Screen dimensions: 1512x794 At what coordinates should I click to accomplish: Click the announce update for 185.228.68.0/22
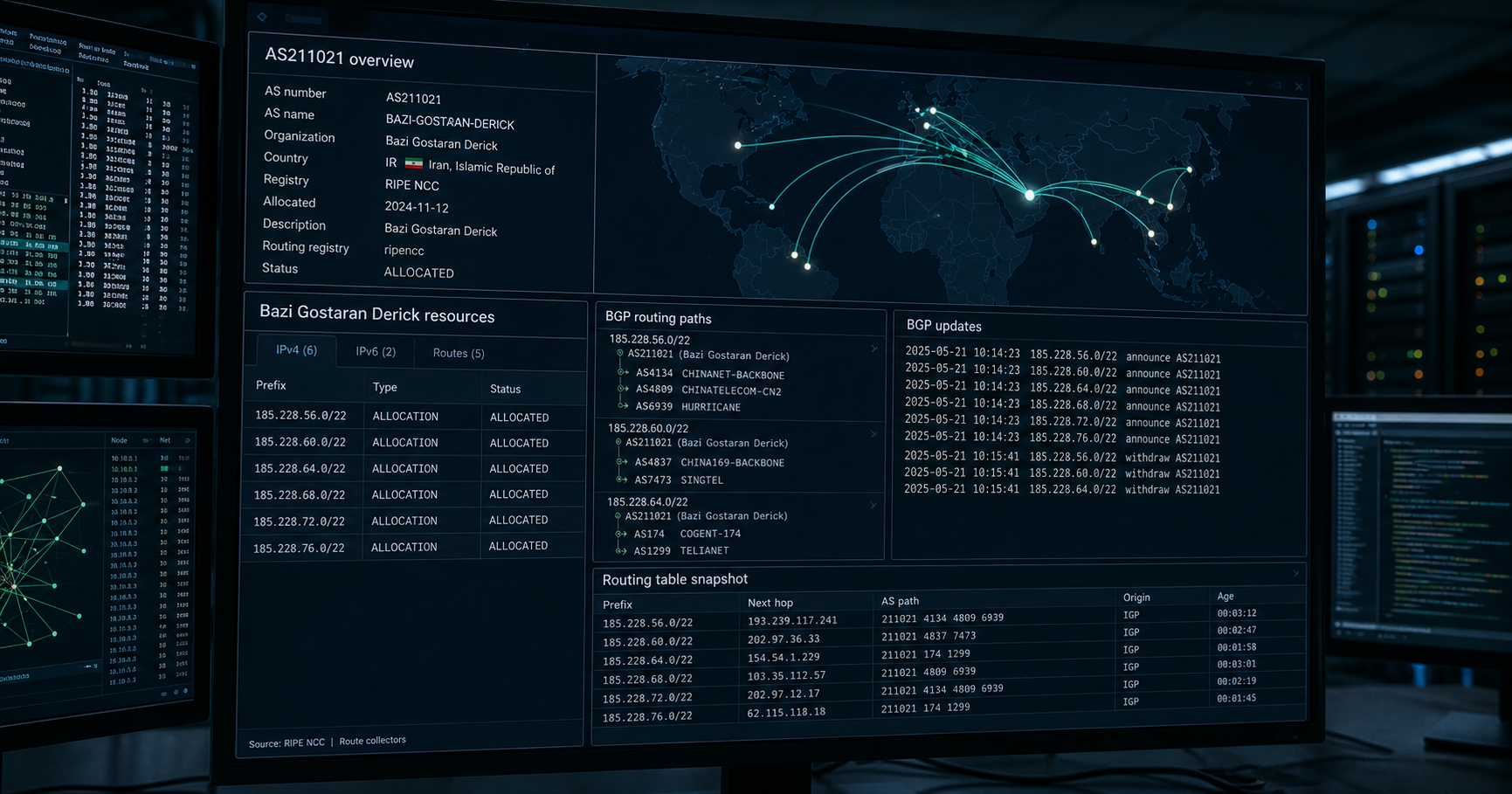pos(1062,405)
